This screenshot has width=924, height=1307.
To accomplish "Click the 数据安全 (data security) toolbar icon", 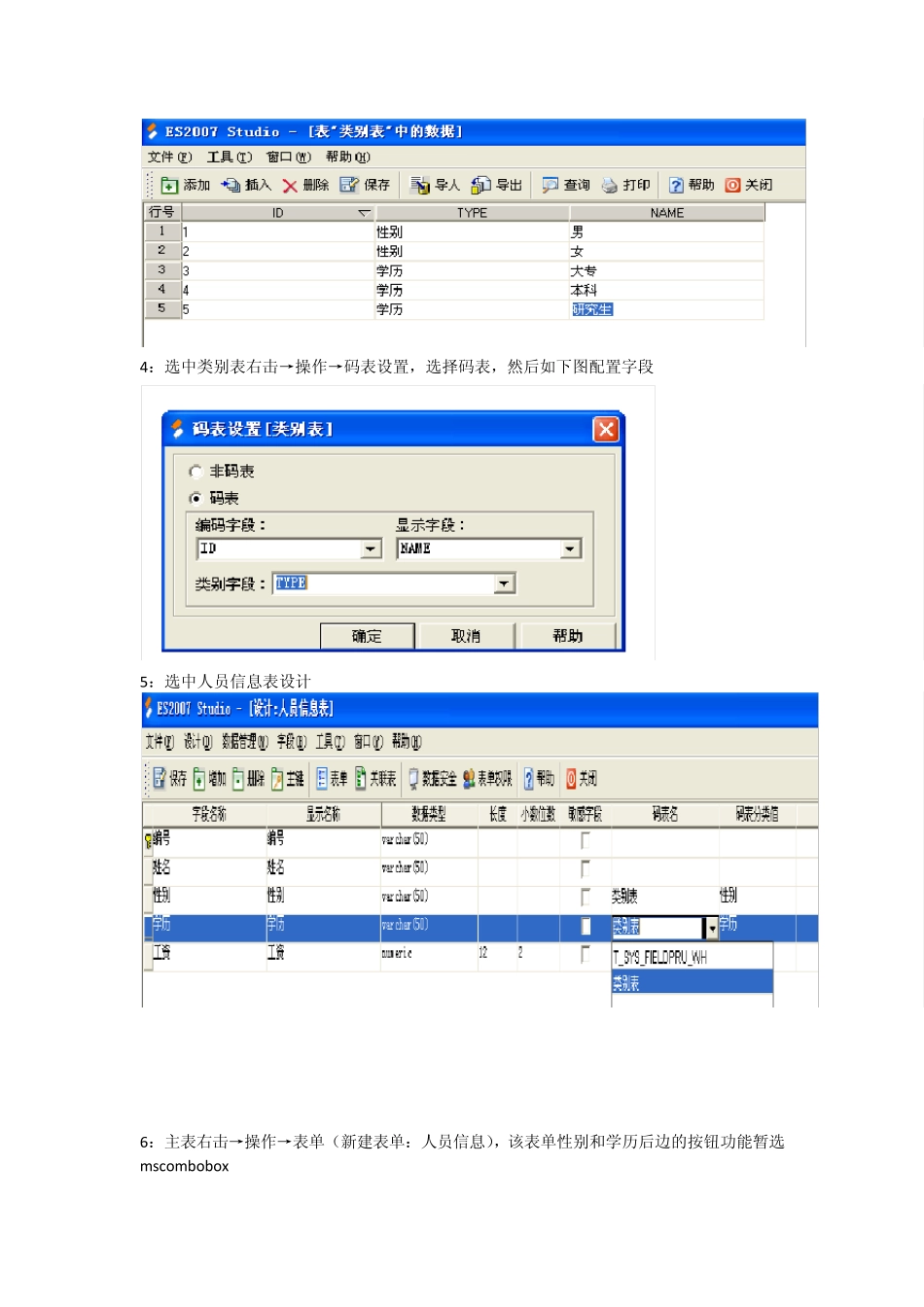I will pyautogui.click(x=413, y=778).
